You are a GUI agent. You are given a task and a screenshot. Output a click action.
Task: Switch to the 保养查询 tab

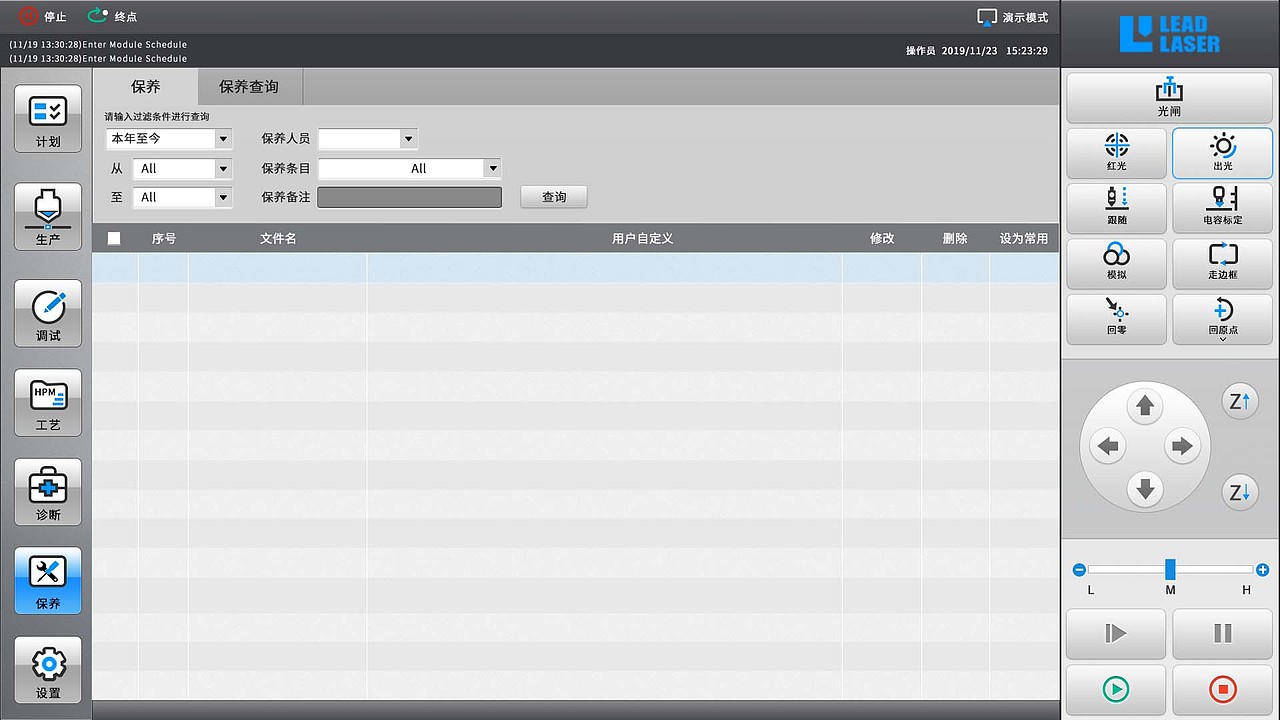point(249,87)
